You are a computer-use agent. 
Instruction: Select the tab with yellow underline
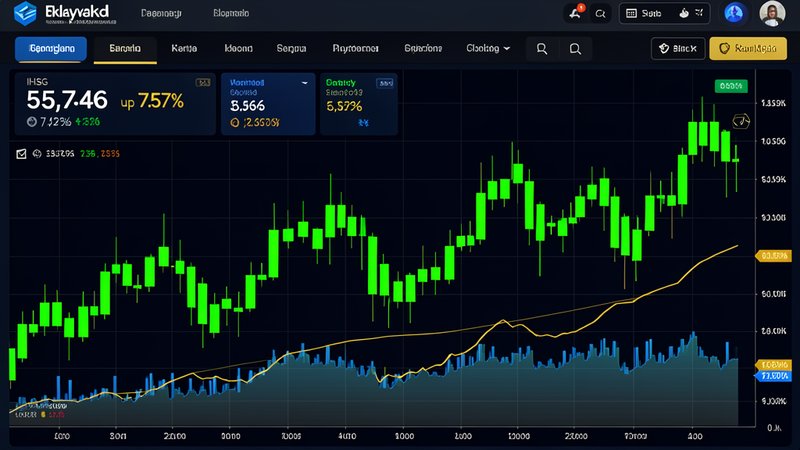coord(125,49)
